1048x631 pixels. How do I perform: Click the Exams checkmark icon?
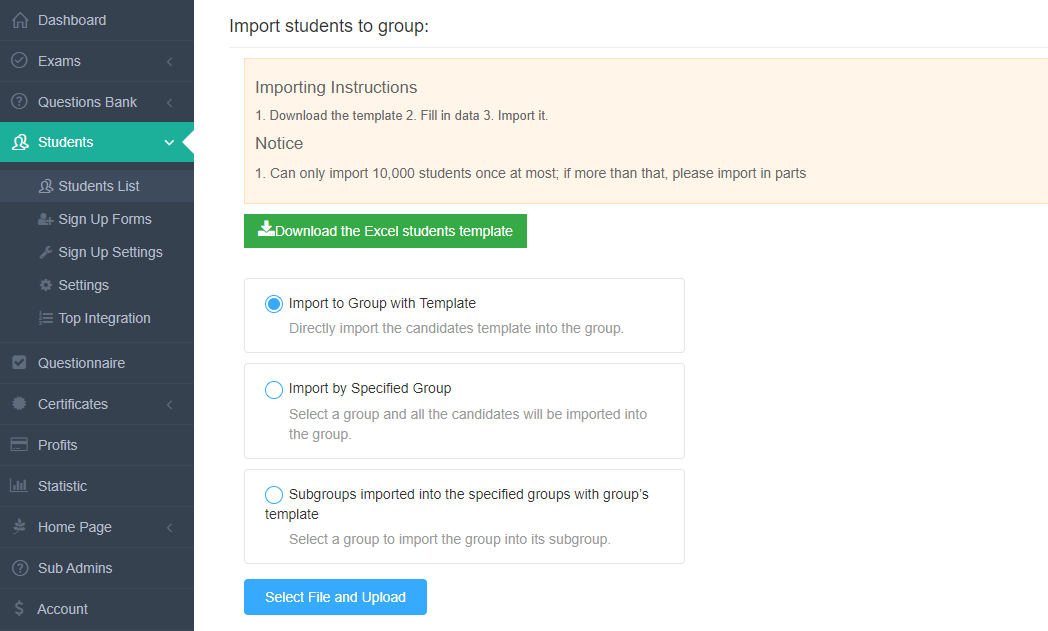(x=19, y=60)
